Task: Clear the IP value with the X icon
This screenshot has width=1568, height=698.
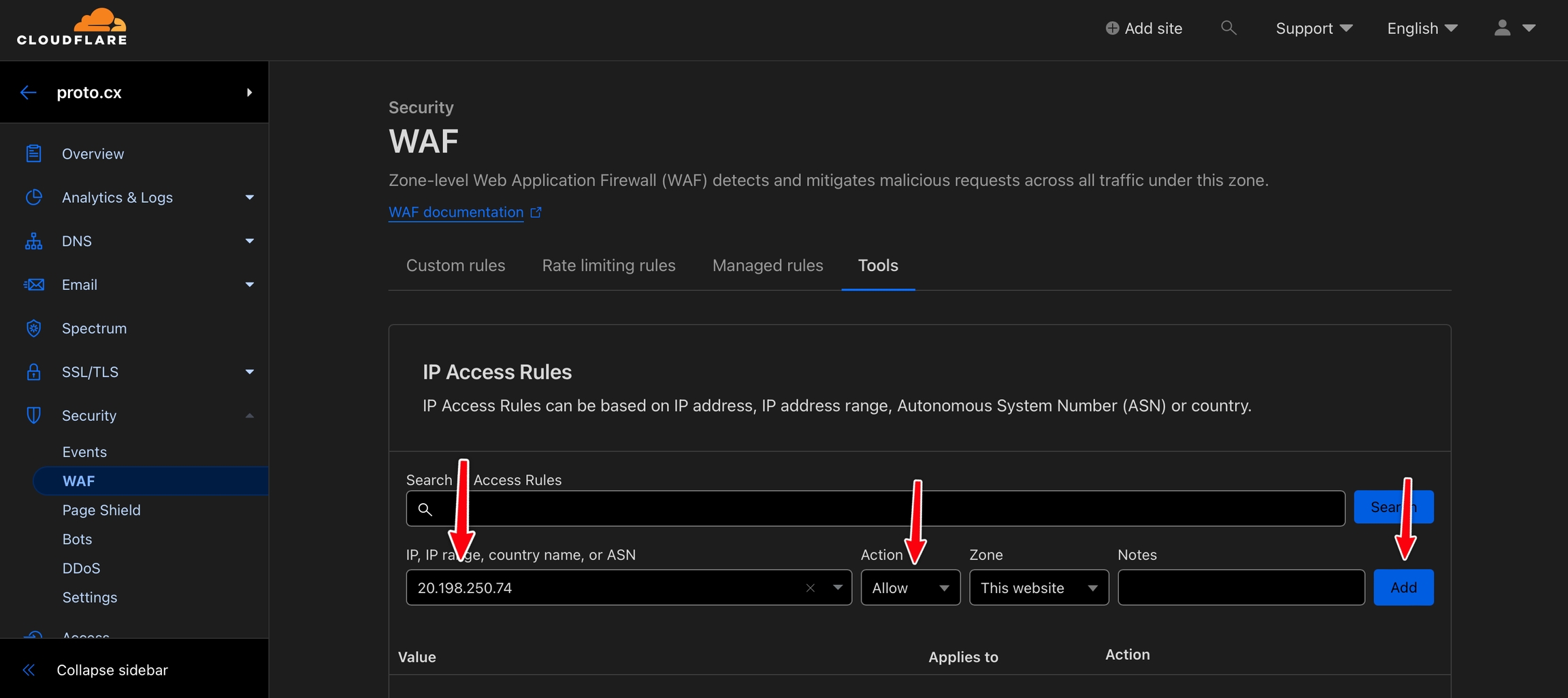Action: coord(810,588)
